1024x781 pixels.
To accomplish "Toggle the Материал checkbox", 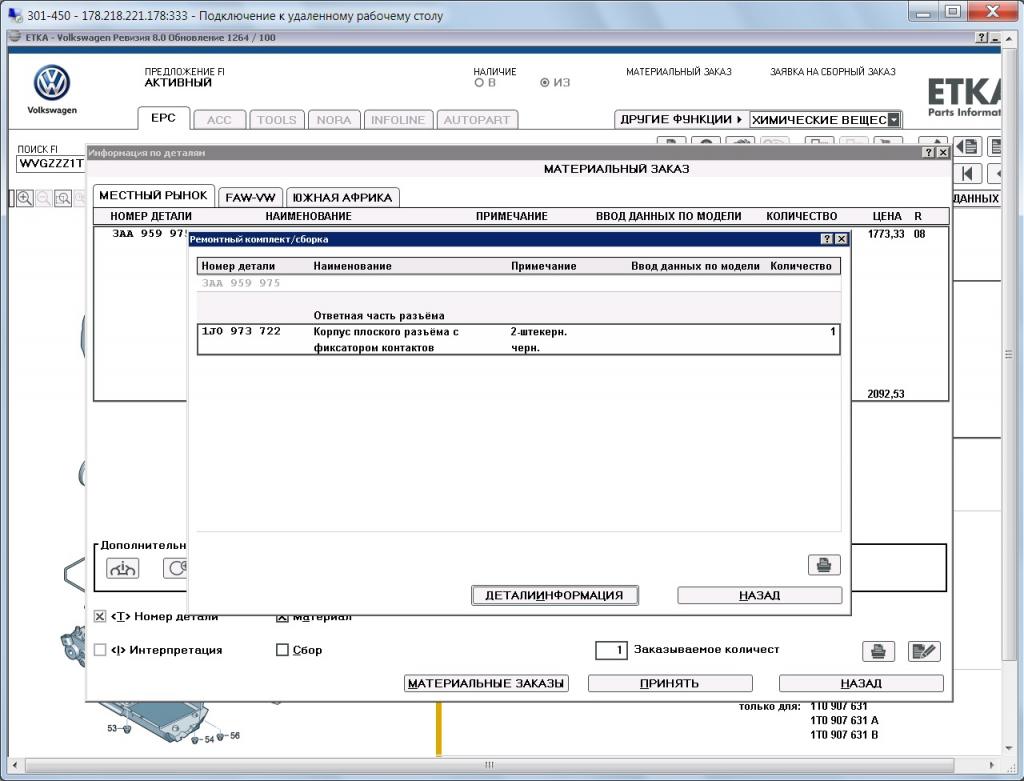I will 281,616.
